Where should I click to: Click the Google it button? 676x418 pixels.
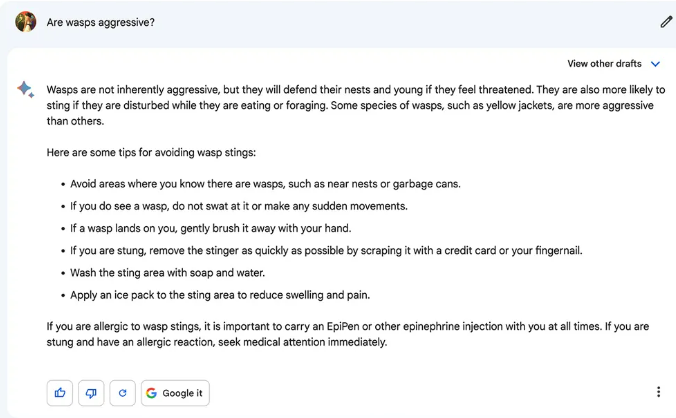175,393
